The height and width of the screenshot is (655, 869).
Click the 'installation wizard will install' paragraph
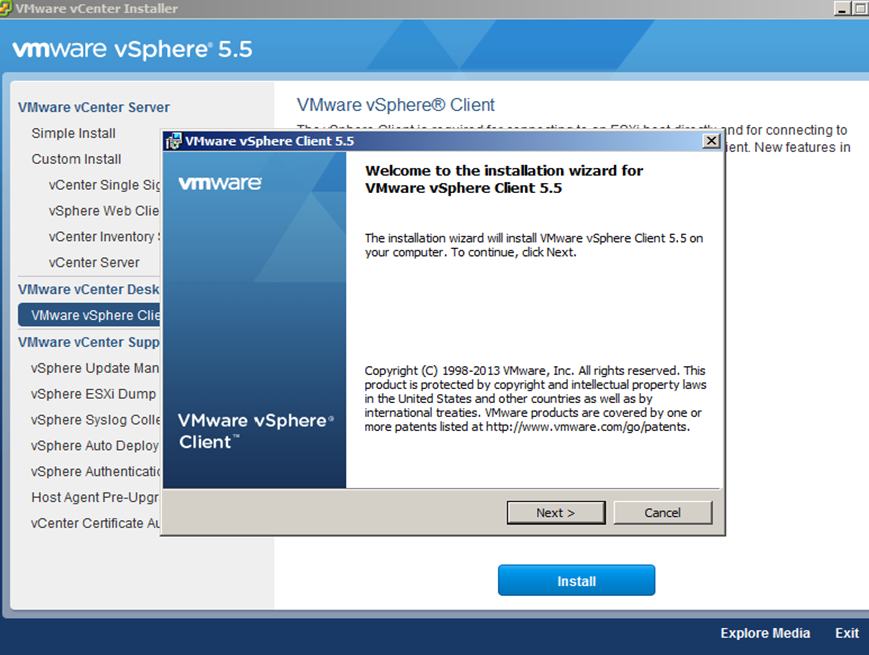click(x=534, y=245)
